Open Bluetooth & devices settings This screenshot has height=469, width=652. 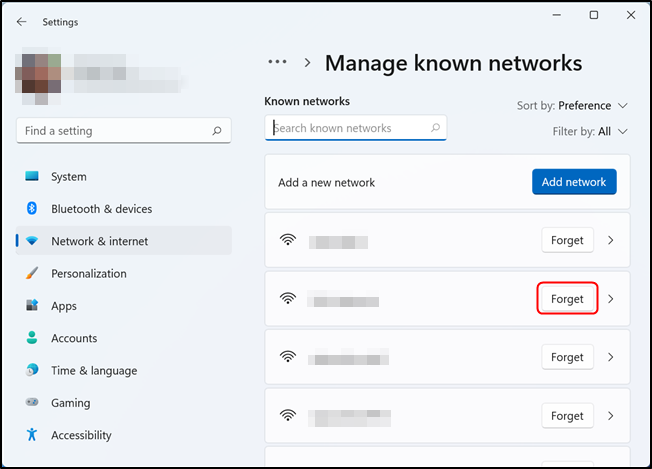click(123, 208)
